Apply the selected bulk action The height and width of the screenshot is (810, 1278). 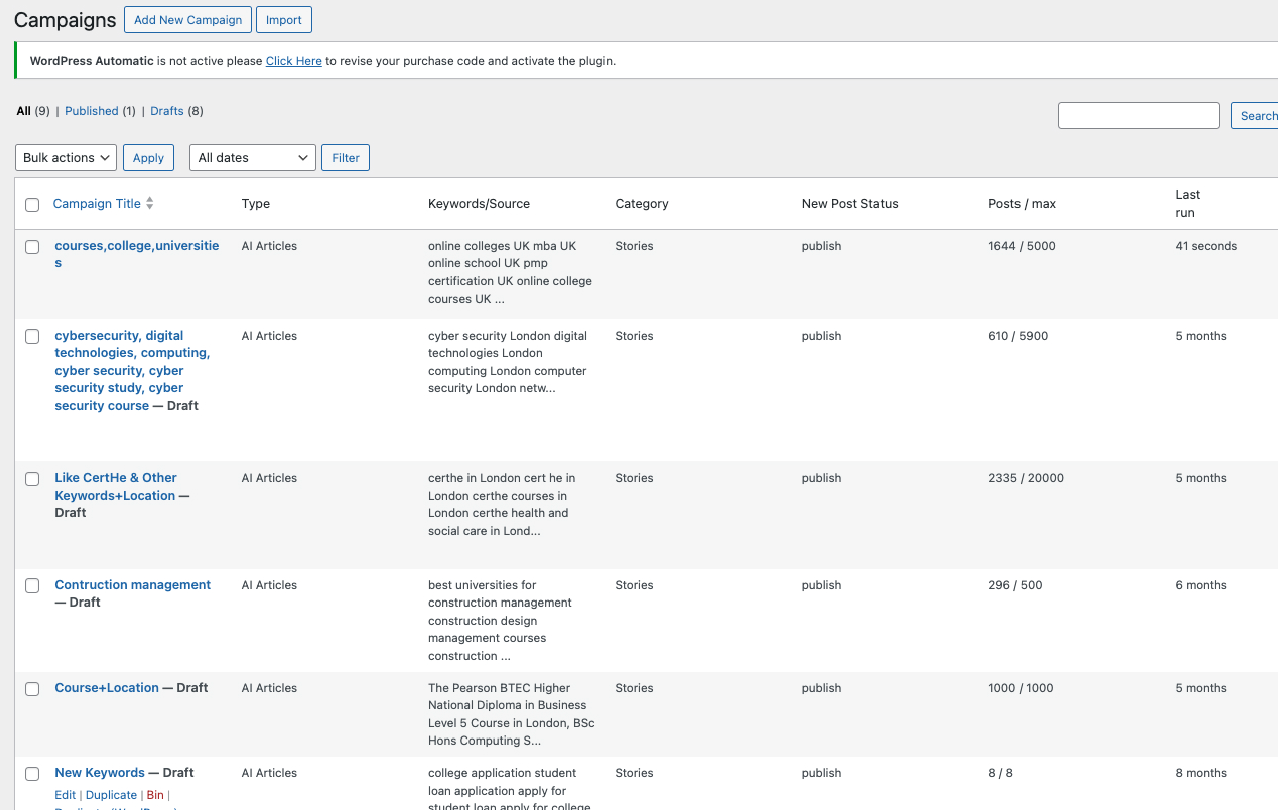[x=148, y=158]
